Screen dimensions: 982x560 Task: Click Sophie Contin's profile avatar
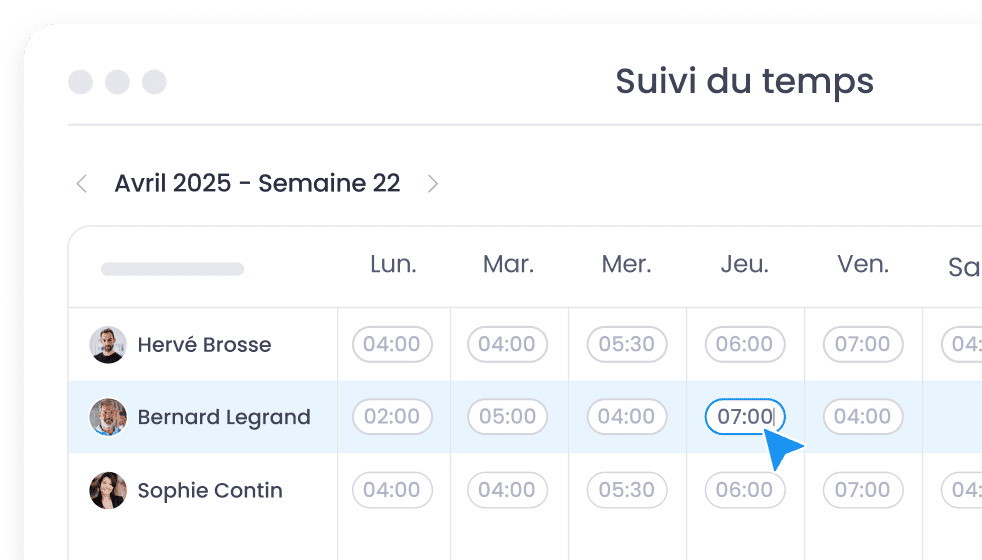click(108, 490)
